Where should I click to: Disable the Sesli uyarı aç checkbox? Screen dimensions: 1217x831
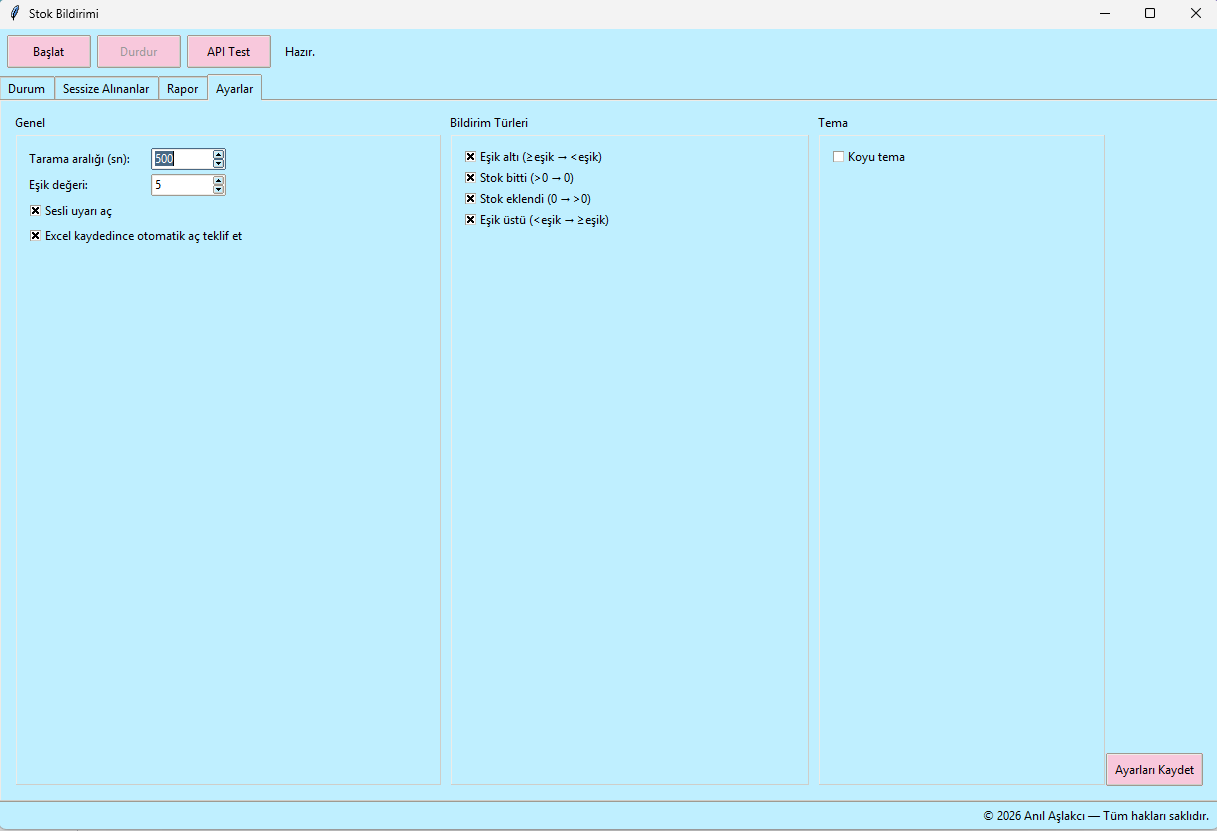click(x=35, y=211)
